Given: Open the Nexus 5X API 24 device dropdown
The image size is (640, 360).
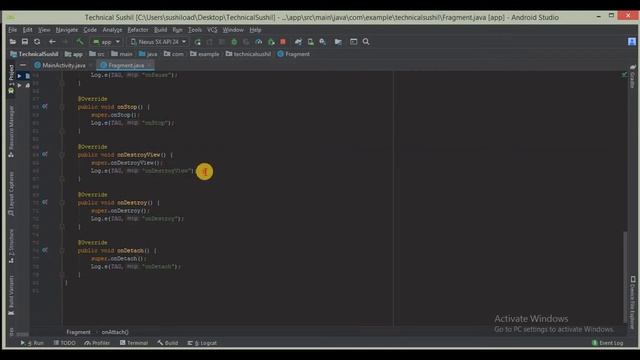Looking at the screenshot, I should point(158,42).
